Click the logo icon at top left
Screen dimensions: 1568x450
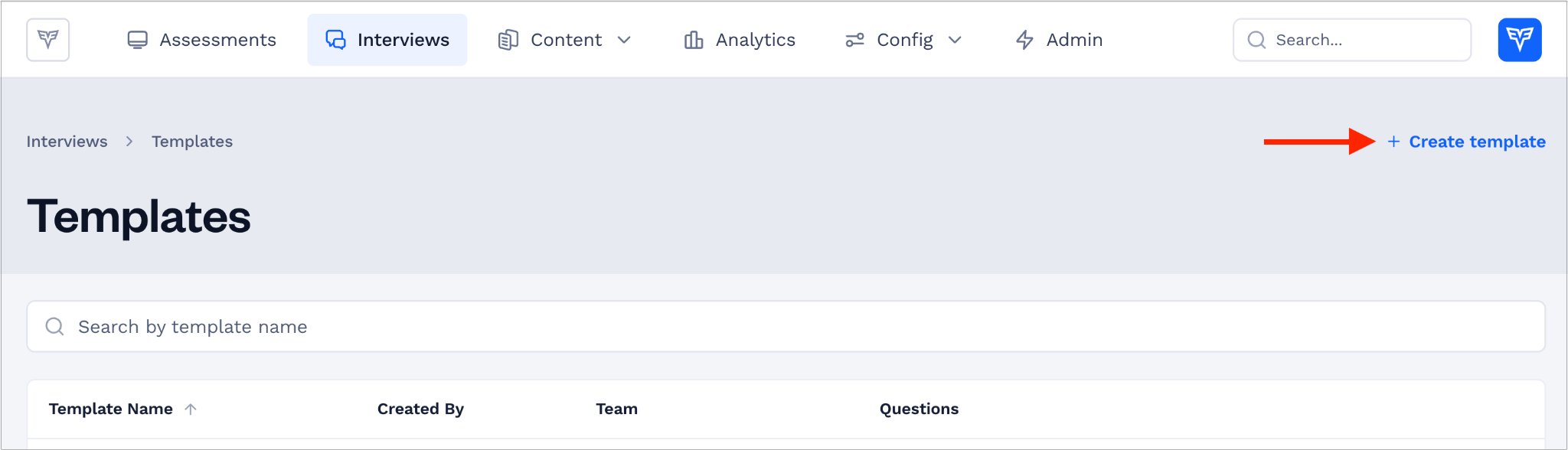click(x=48, y=40)
